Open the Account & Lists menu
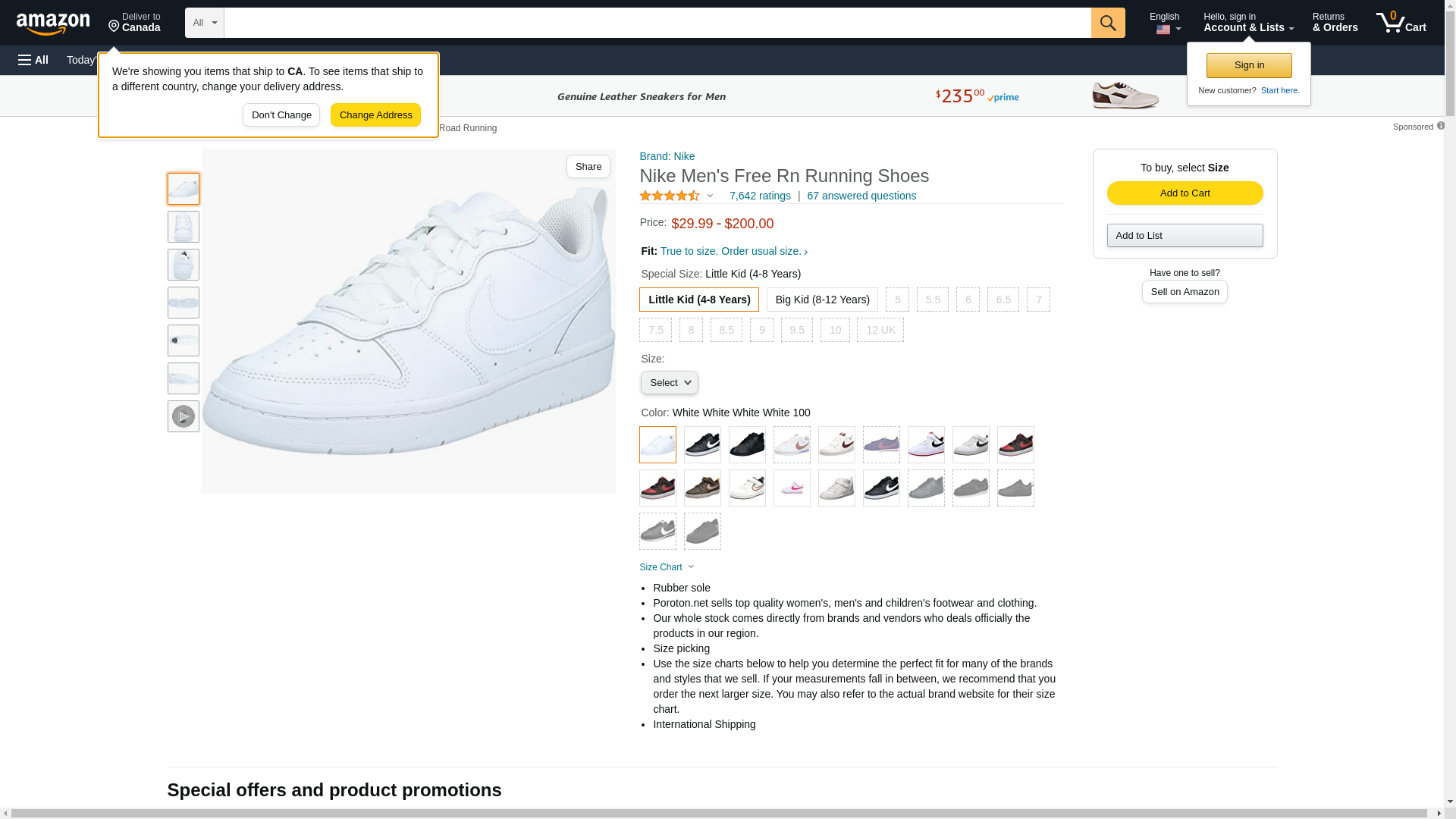This screenshot has width=1456, height=819. click(x=1248, y=23)
